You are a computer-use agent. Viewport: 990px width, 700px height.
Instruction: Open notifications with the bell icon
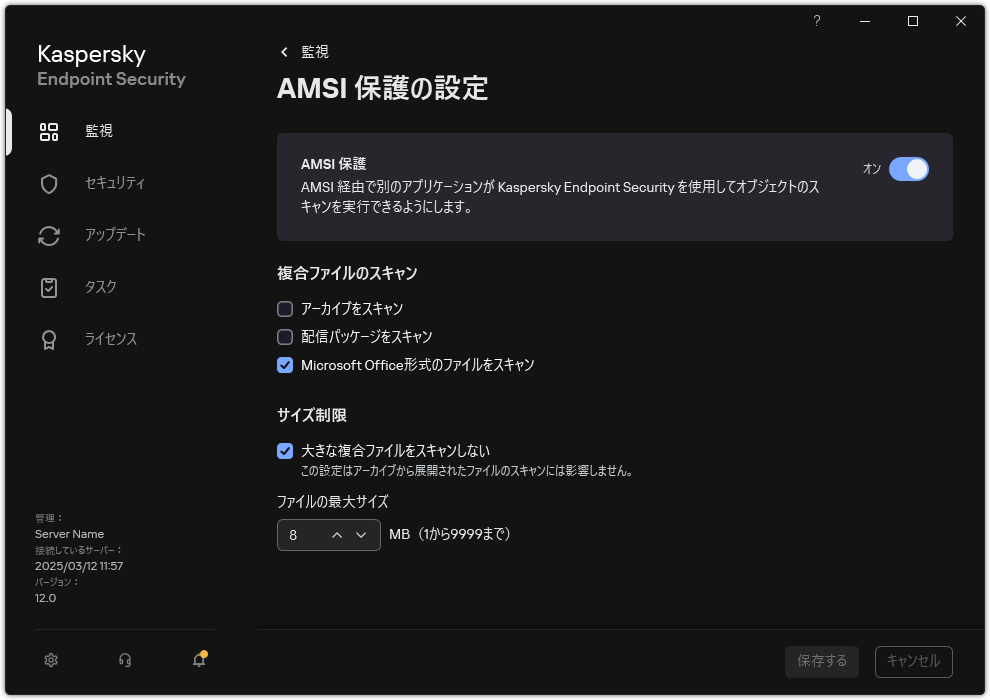[x=198, y=661]
